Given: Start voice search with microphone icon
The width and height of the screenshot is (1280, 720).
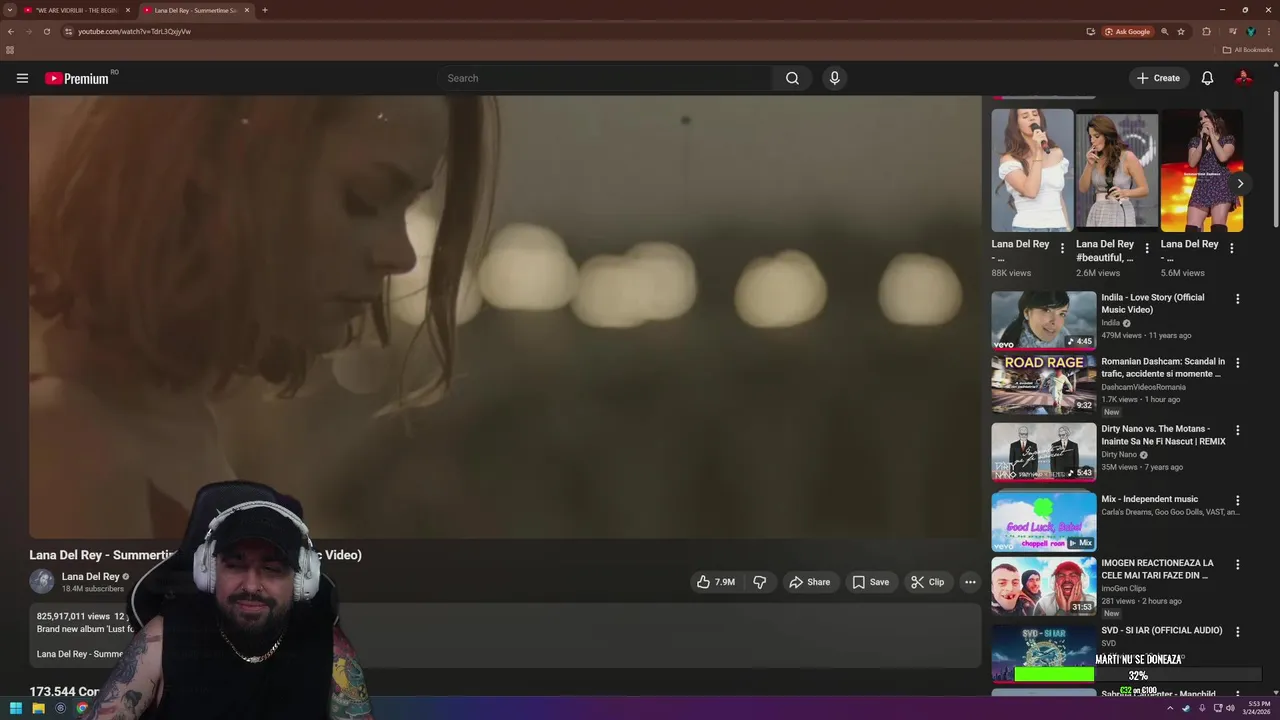Looking at the screenshot, I should [x=834, y=78].
